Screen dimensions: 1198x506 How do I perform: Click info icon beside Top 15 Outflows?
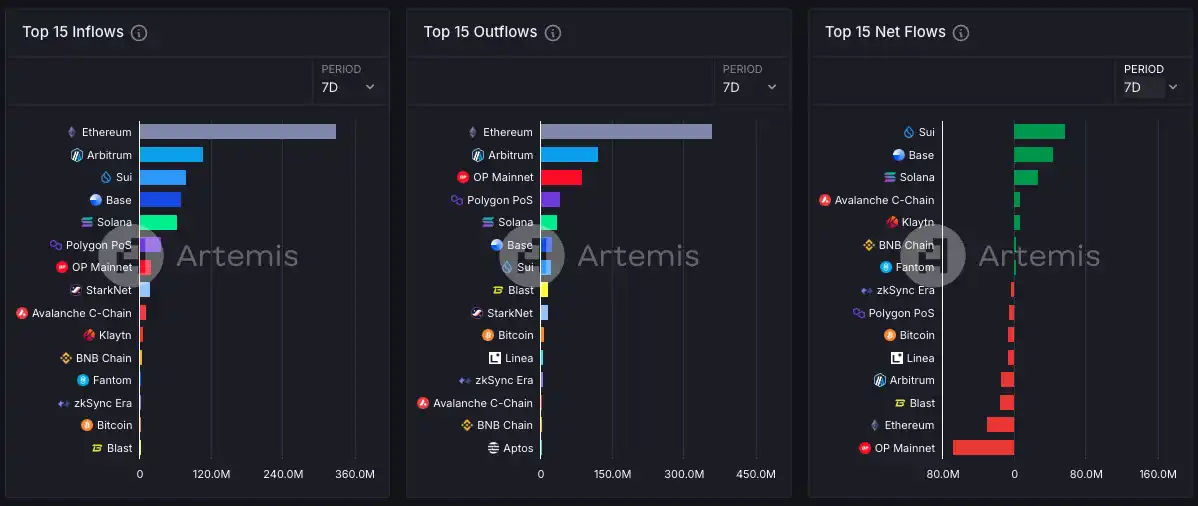(x=553, y=33)
